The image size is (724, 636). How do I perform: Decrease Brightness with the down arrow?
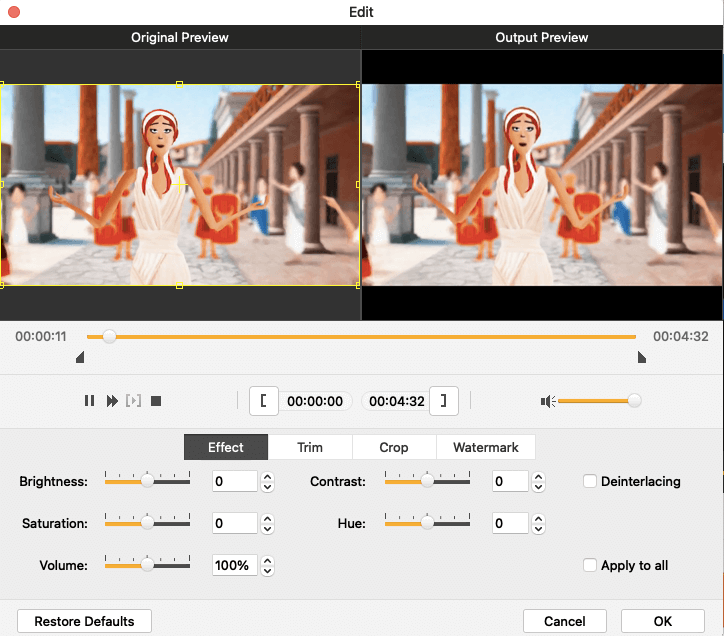coord(267,487)
